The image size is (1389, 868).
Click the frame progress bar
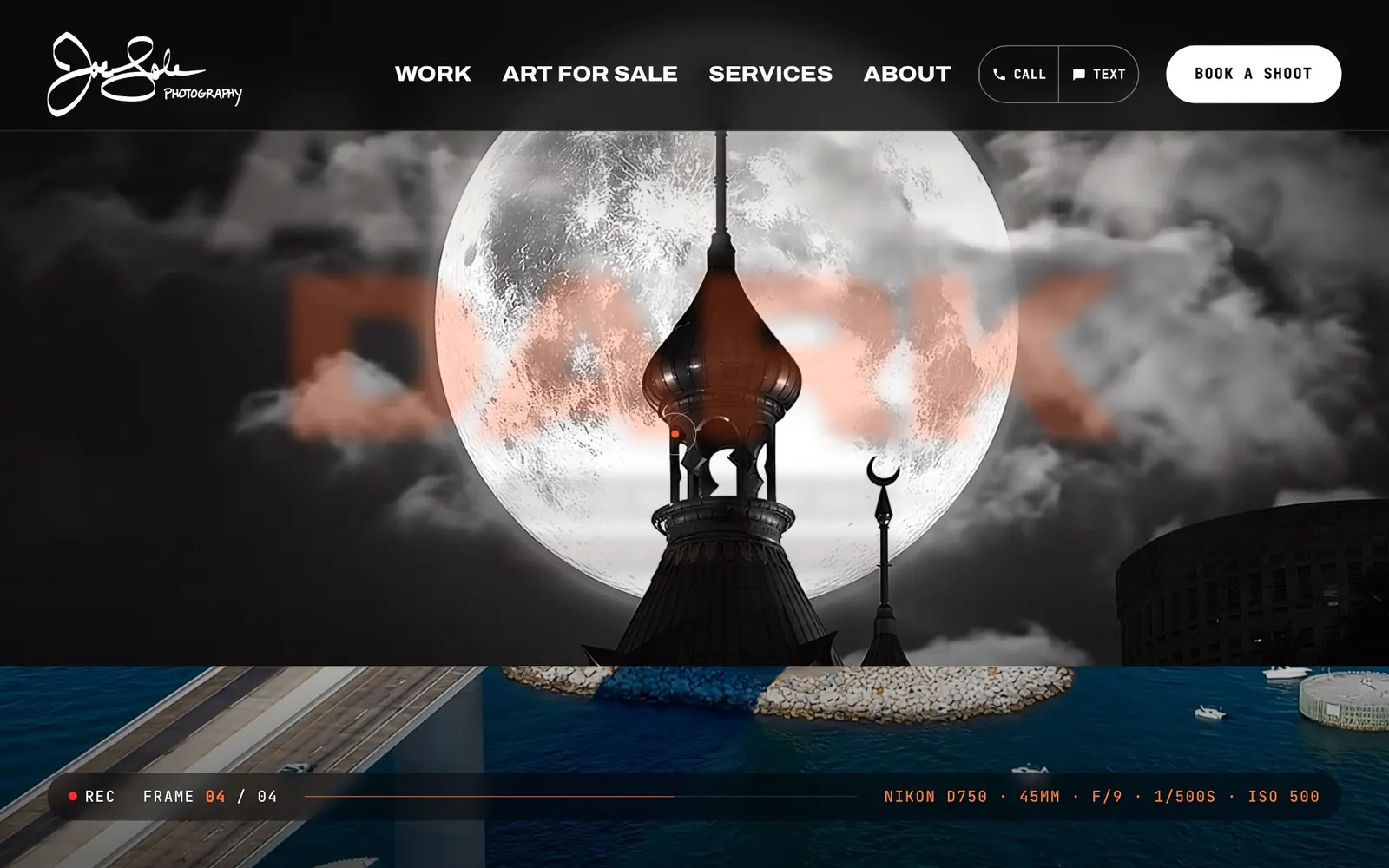coord(581,796)
